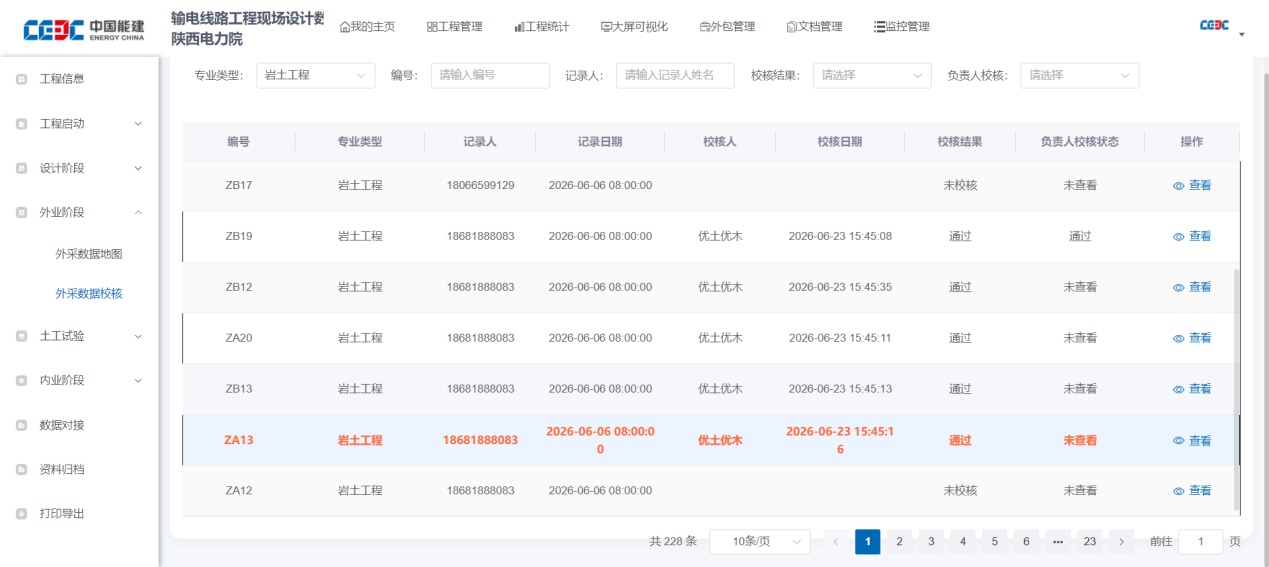Go to next page arrow
This screenshot has width=1269, height=567.
[x=1121, y=542]
